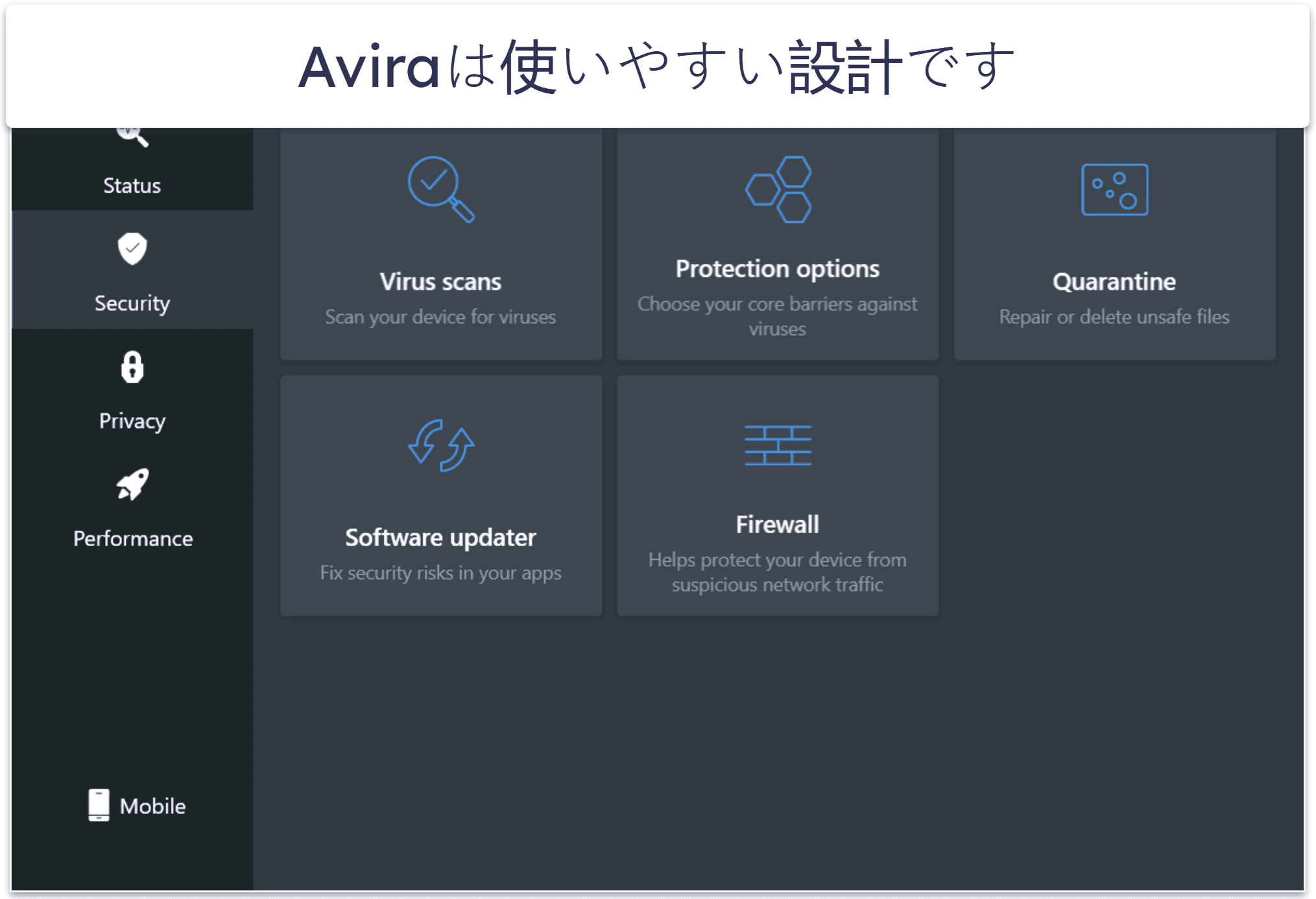
Task: Open the Firewall title
Action: 778,524
